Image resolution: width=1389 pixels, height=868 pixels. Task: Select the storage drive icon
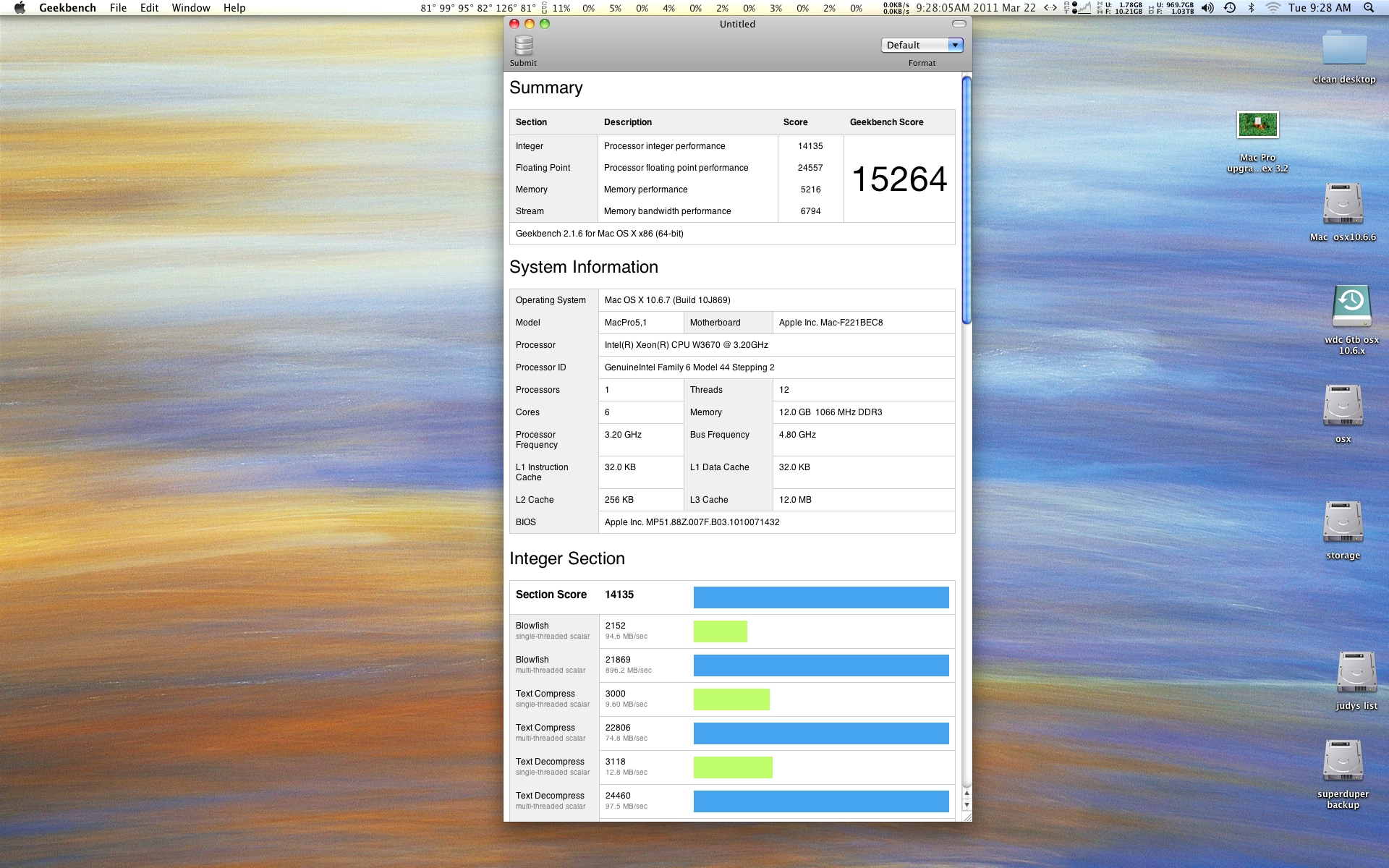[1343, 522]
